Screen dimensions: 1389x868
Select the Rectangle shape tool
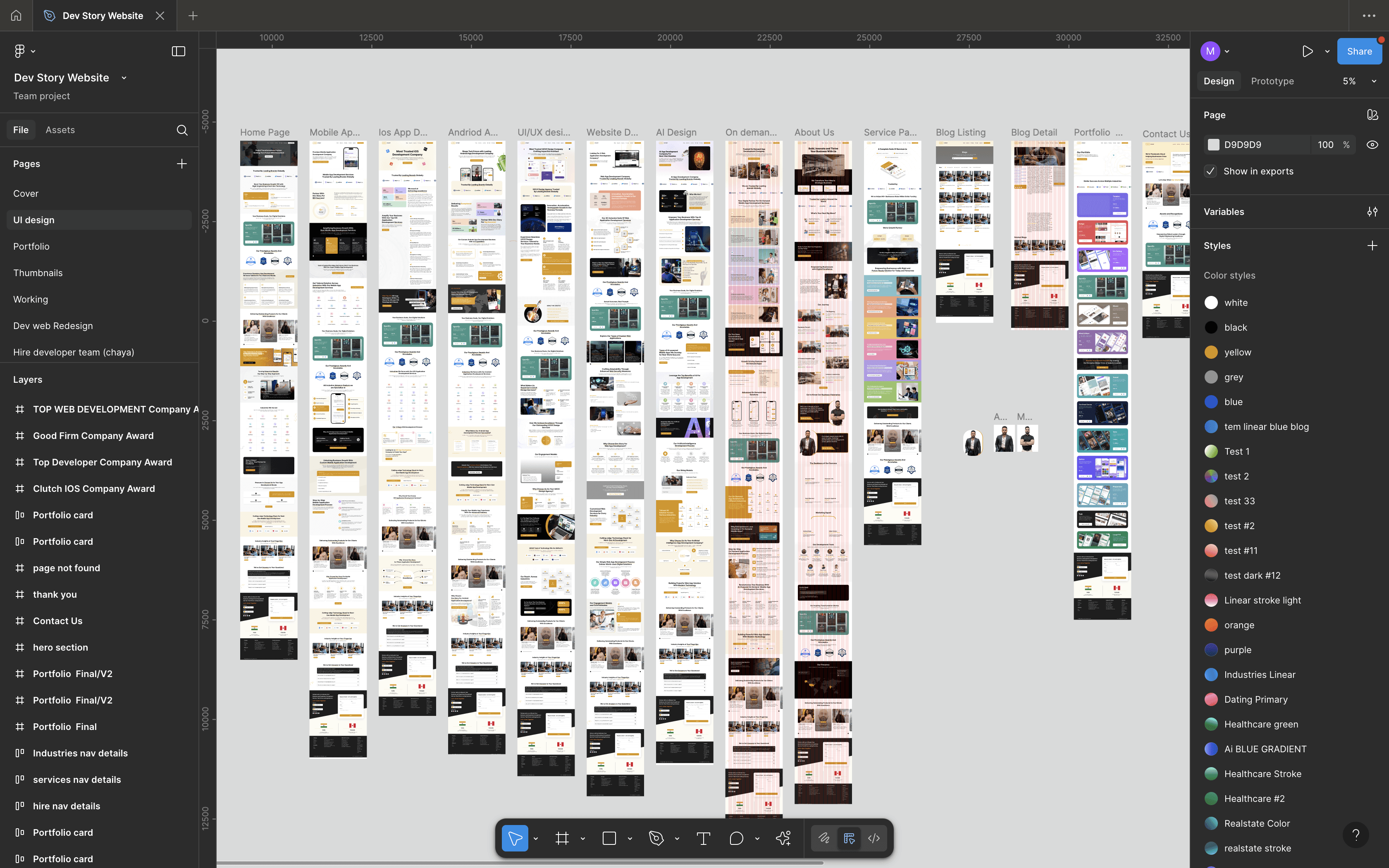609,839
